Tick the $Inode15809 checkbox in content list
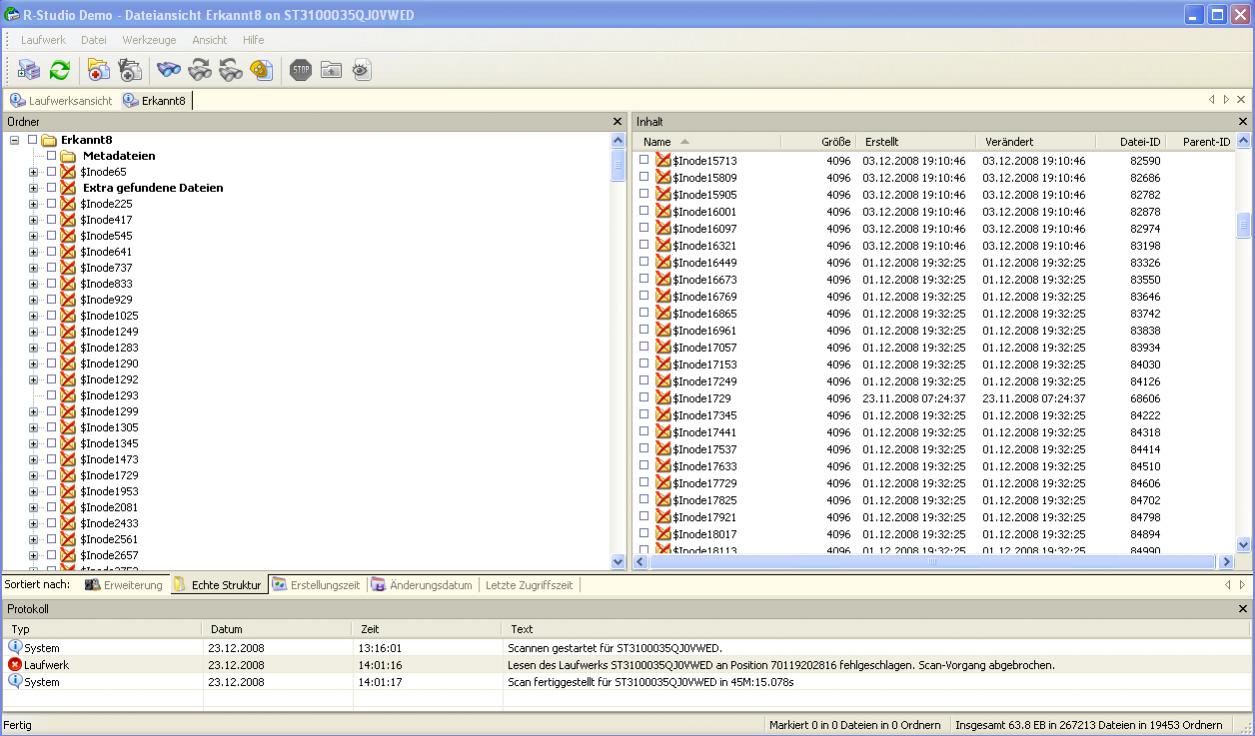 (x=645, y=177)
